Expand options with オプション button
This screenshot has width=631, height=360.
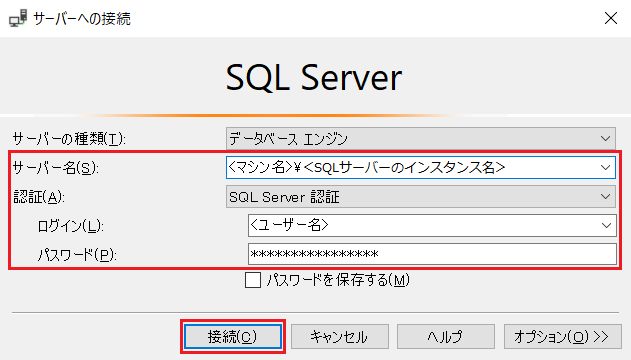(563, 337)
